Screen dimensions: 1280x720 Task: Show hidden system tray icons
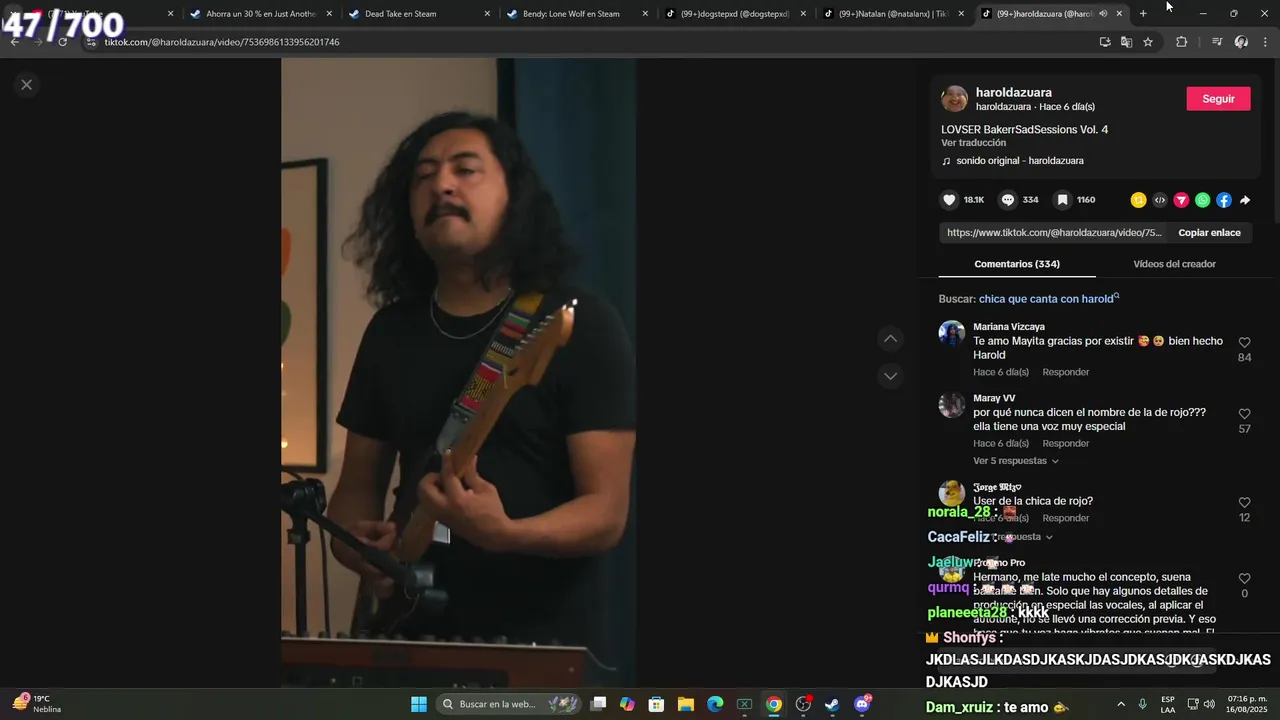(x=1121, y=704)
